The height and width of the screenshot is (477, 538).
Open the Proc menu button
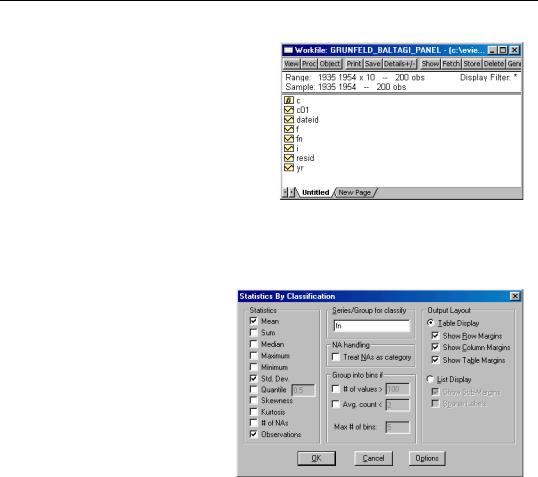pos(309,64)
